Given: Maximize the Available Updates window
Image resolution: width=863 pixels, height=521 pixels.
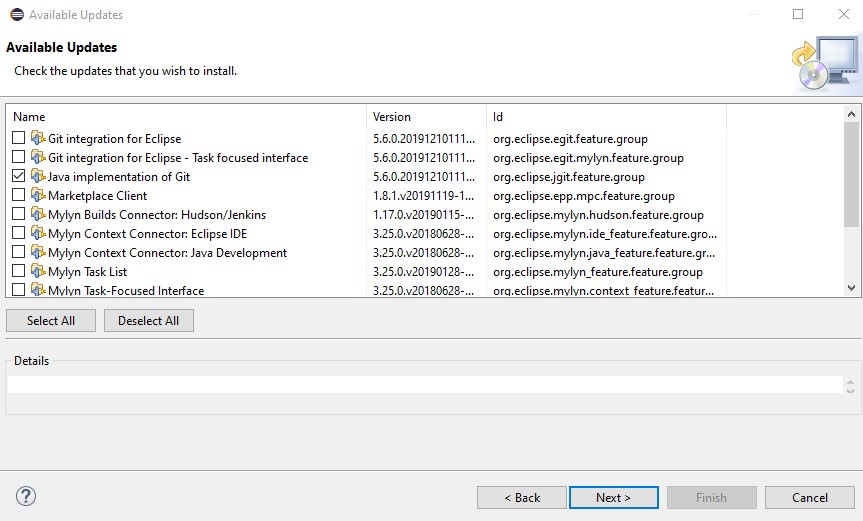Looking at the screenshot, I should click(x=798, y=14).
